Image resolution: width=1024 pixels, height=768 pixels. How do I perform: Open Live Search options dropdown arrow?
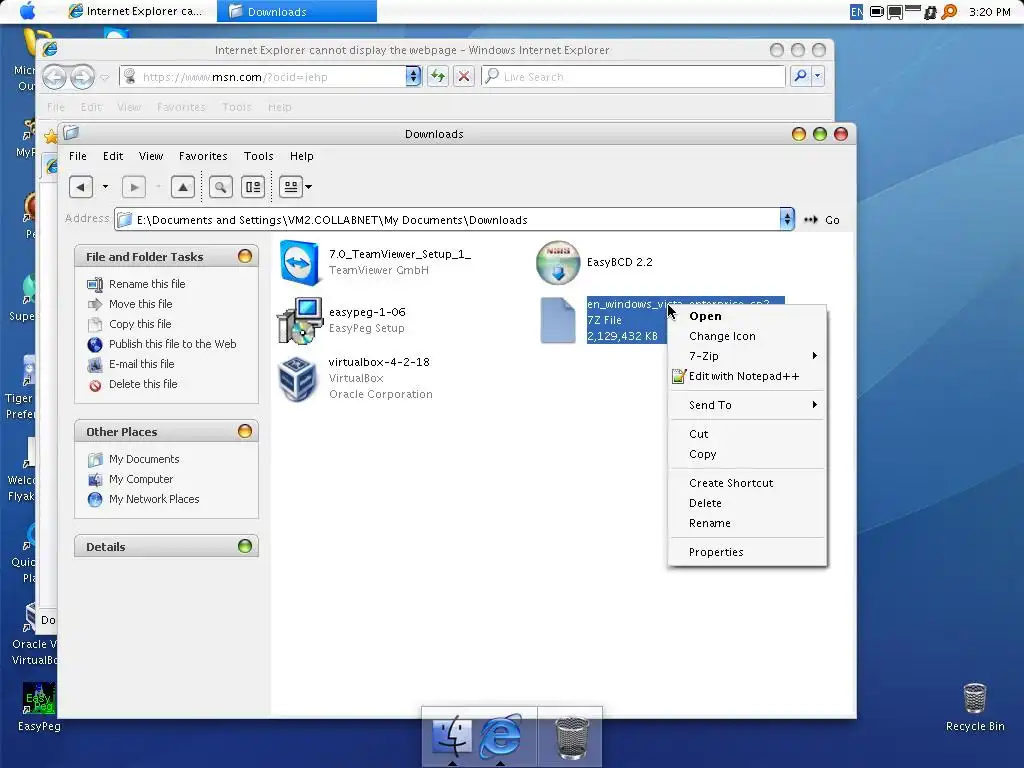pyautogui.click(x=818, y=76)
